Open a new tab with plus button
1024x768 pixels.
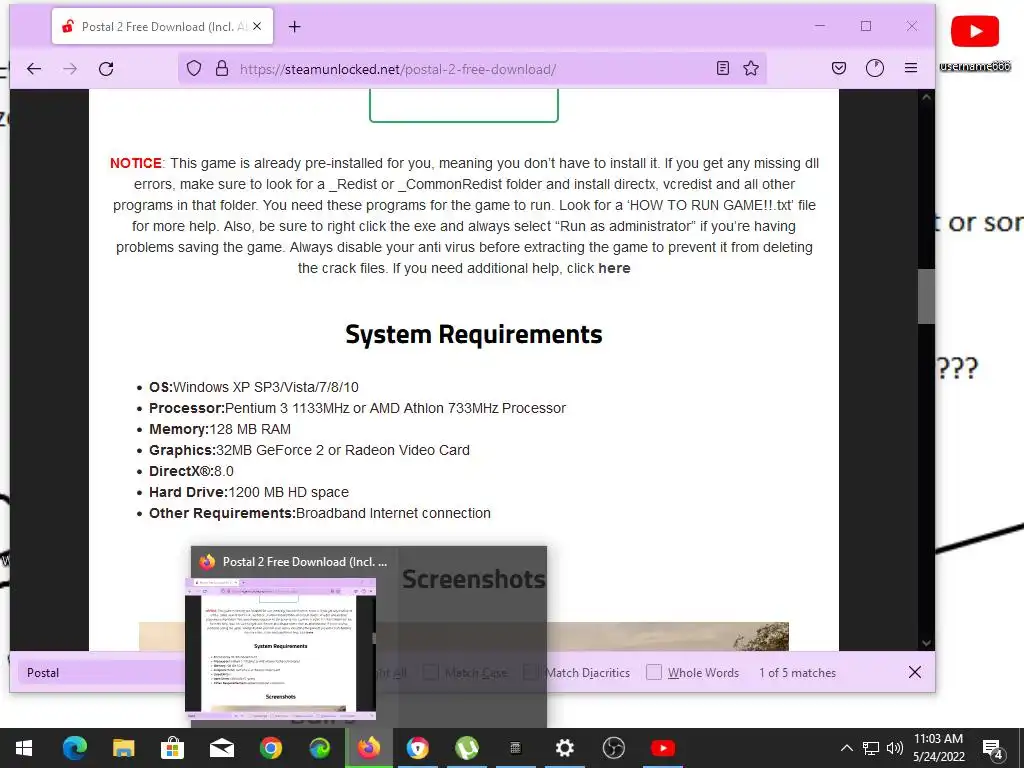click(x=295, y=27)
